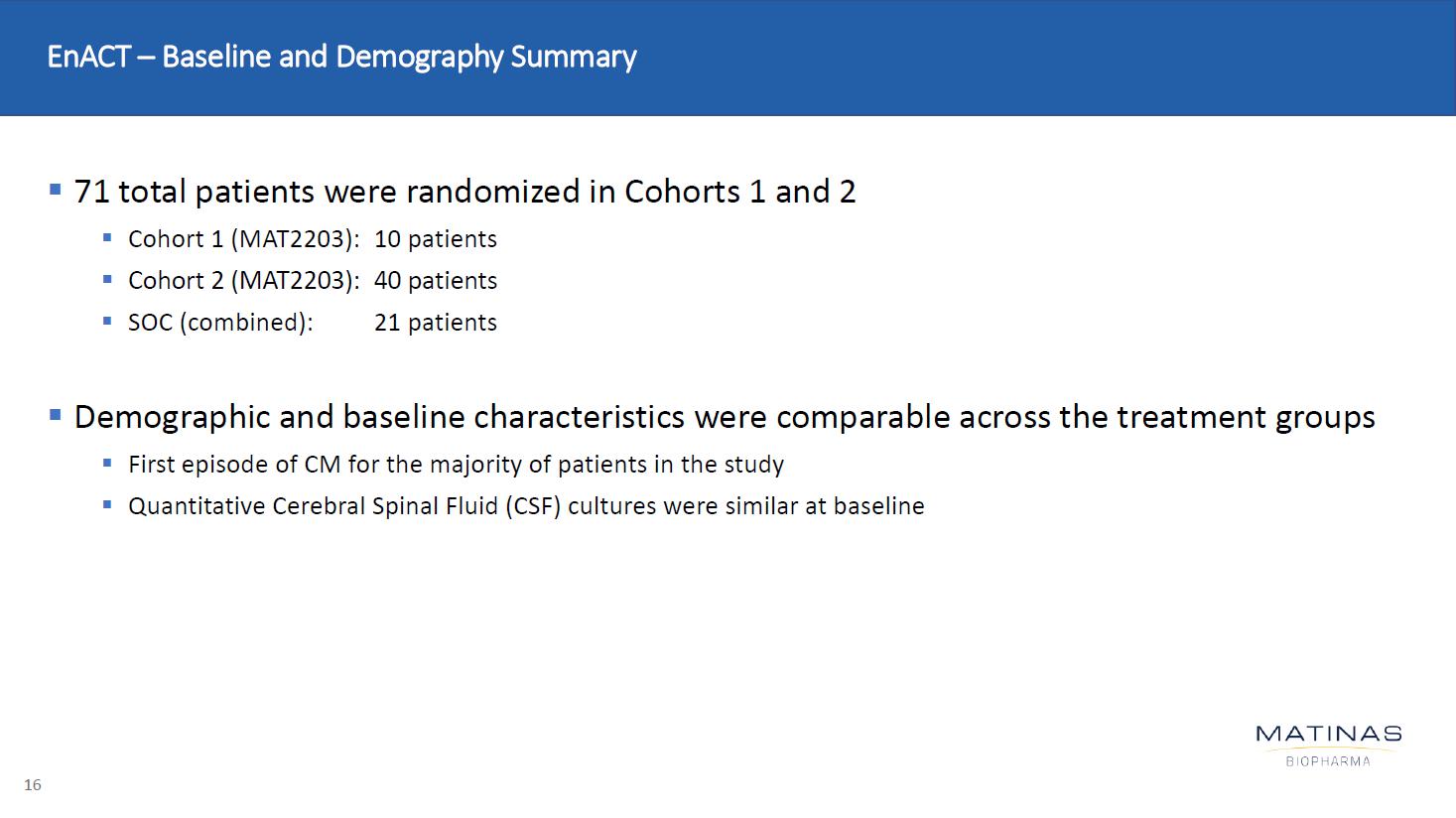Image resolution: width=1456 pixels, height=818 pixels.
Task: Click the small bullet before "Quantitative Cerebral Spinal Fluid"
Action: [x=107, y=504]
